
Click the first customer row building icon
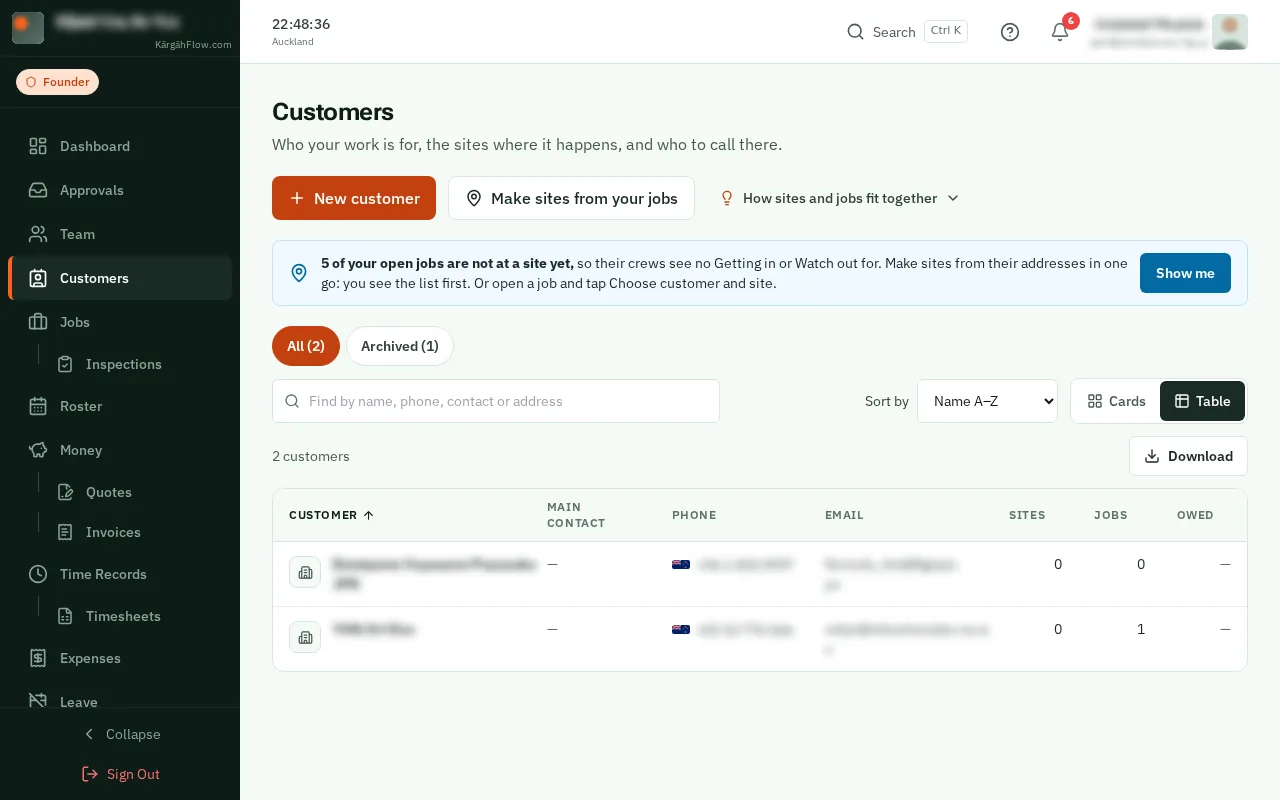point(305,572)
